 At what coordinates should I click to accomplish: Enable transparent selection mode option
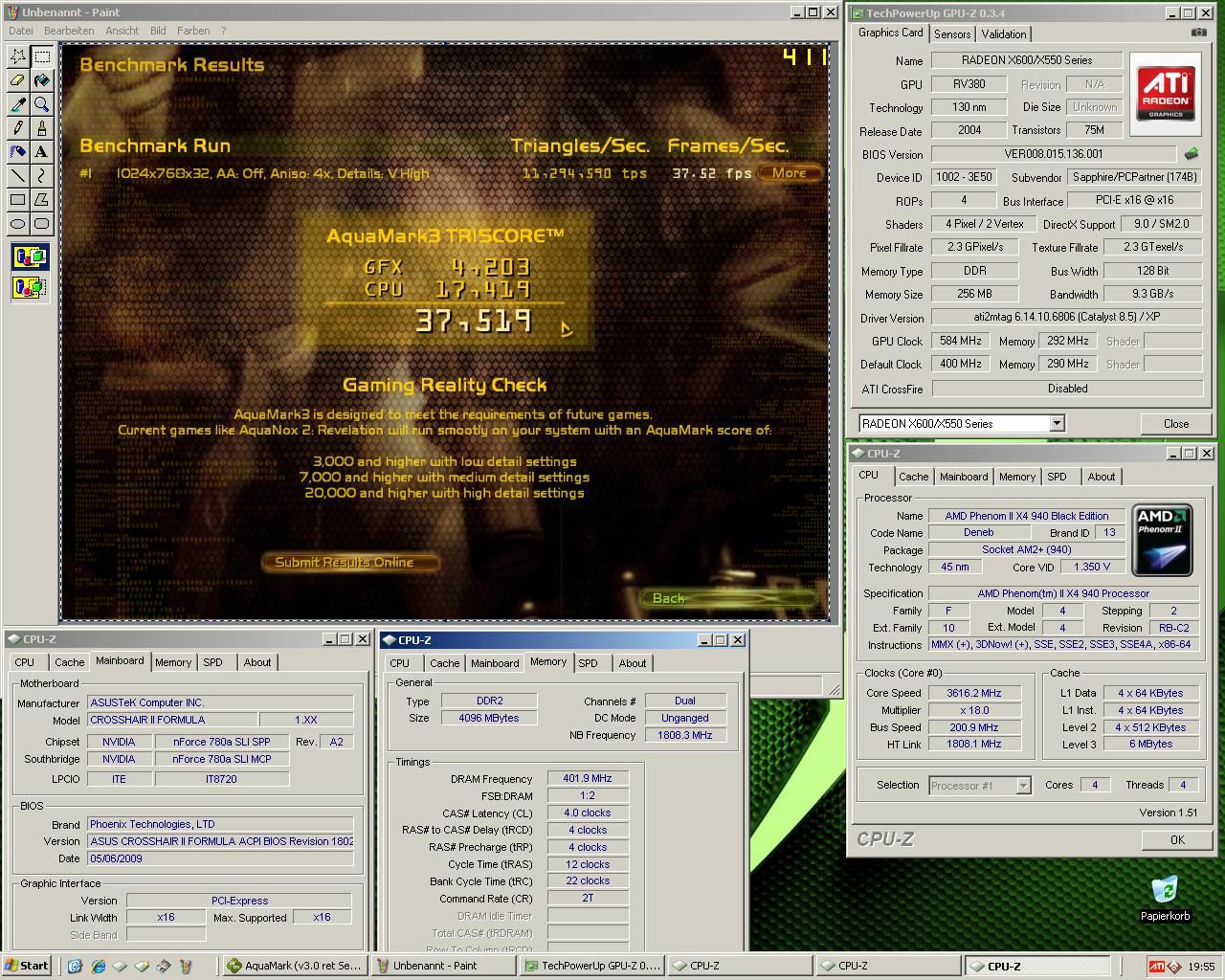[30, 286]
